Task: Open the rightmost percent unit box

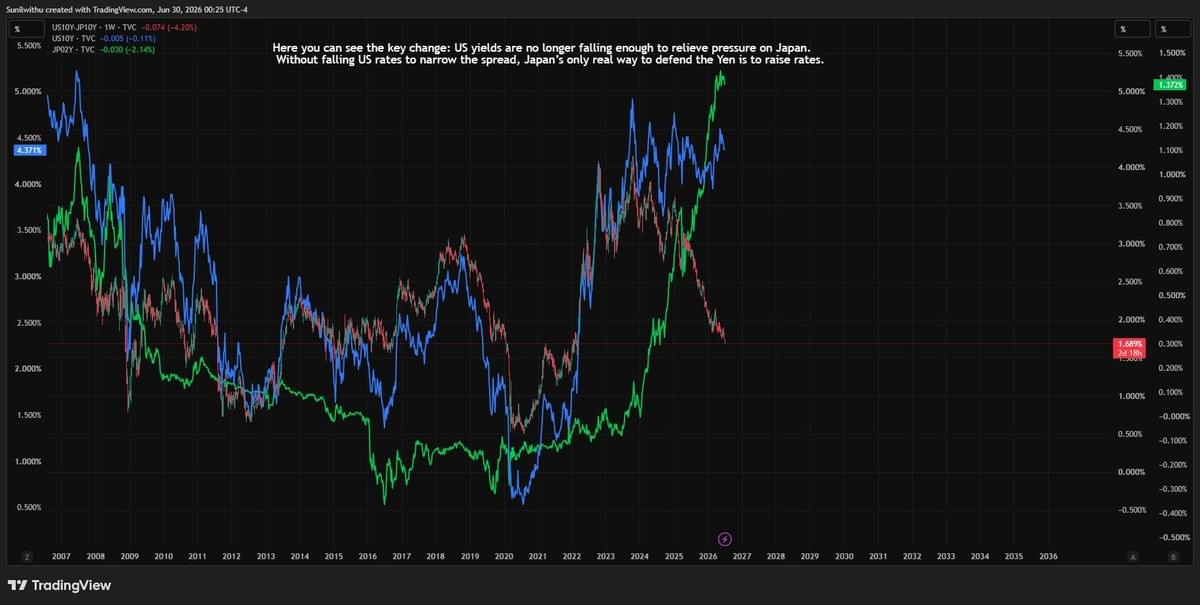Action: [x=1164, y=30]
